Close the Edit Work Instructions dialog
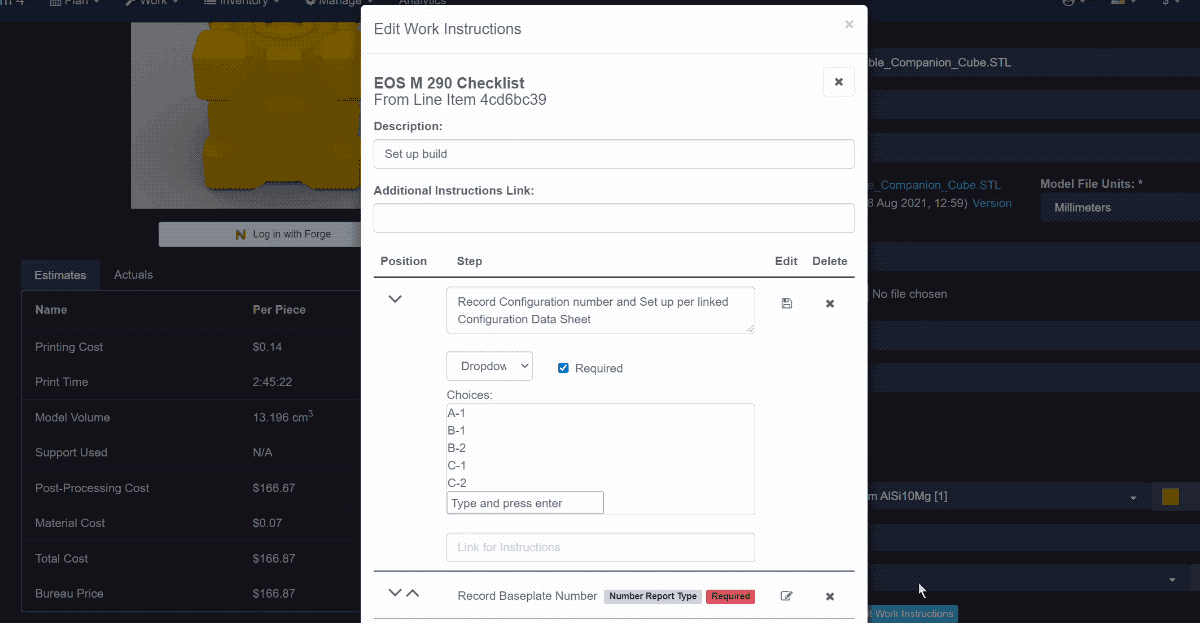The height and width of the screenshot is (623, 1200). (x=849, y=24)
